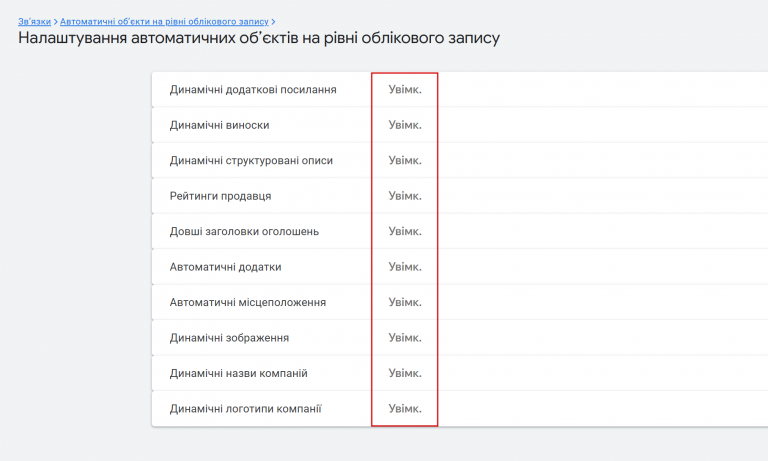Click Увімк. next to Динамічні зображення
The image size is (768, 461).
click(x=405, y=338)
